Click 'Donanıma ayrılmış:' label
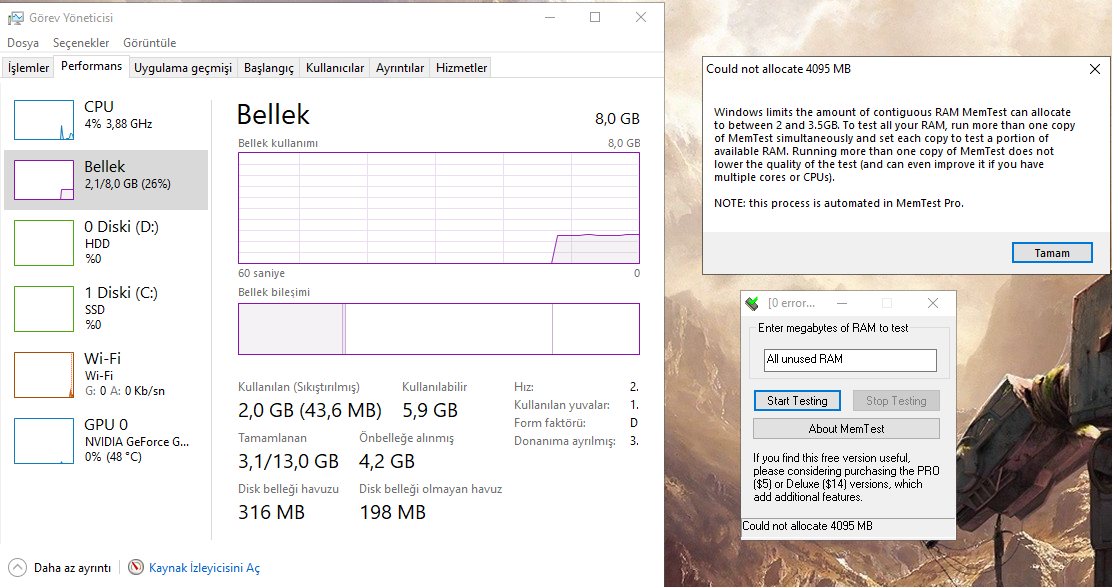 point(565,441)
